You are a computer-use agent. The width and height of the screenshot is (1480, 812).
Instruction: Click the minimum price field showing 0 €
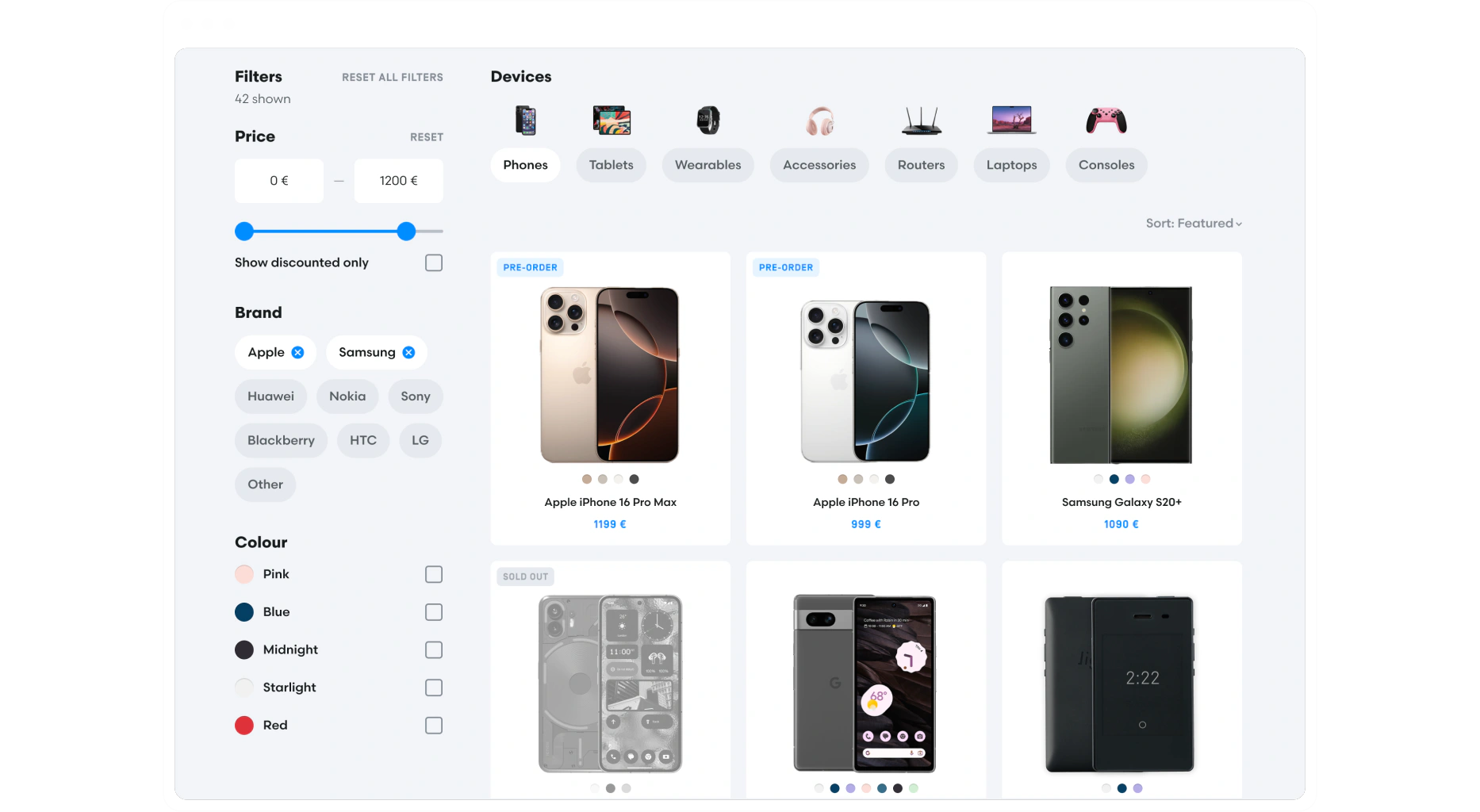[279, 181]
